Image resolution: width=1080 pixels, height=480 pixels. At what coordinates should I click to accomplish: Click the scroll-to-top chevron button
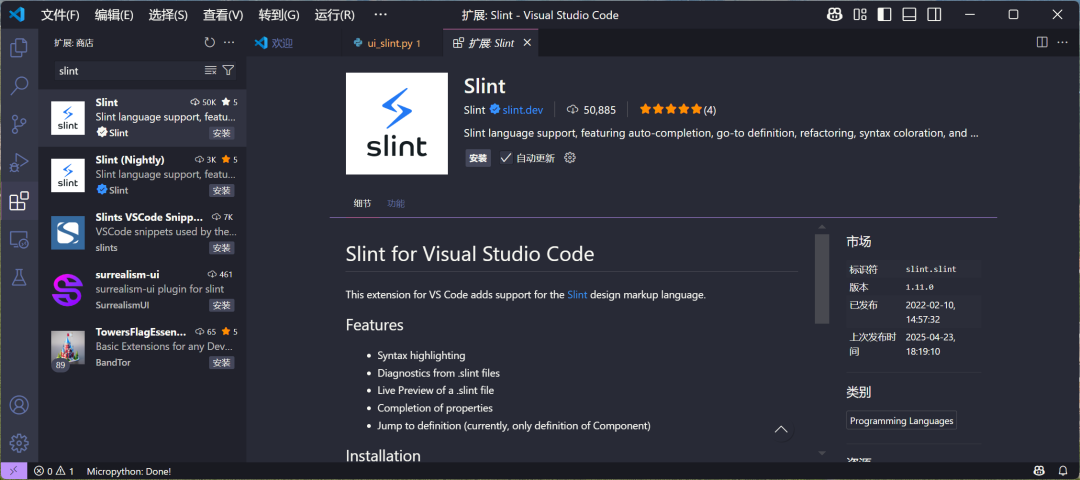coord(780,429)
